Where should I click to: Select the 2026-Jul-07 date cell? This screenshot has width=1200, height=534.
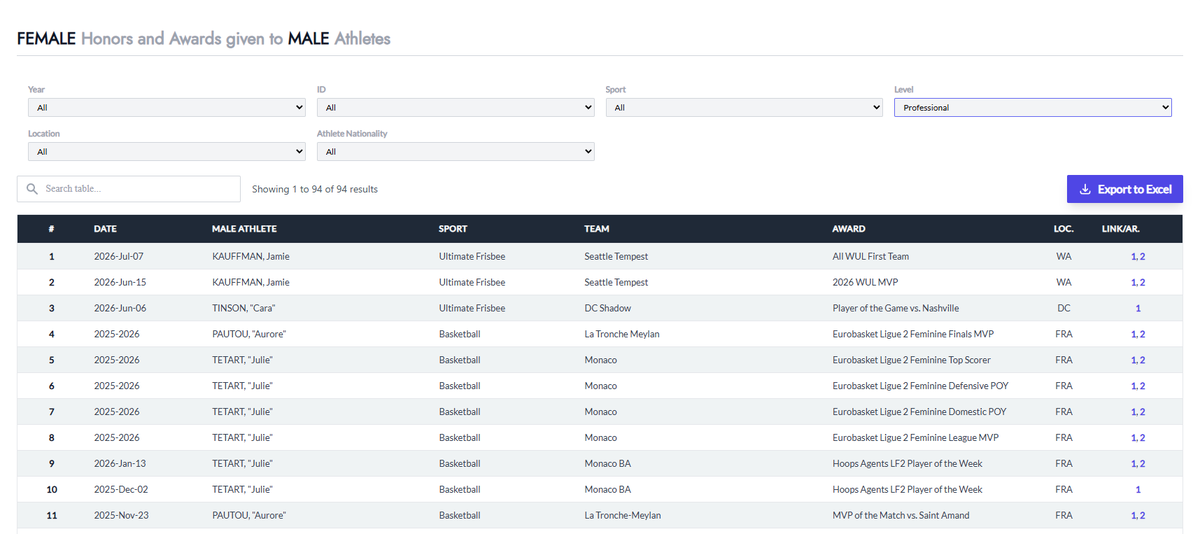pyautogui.click(x=119, y=256)
